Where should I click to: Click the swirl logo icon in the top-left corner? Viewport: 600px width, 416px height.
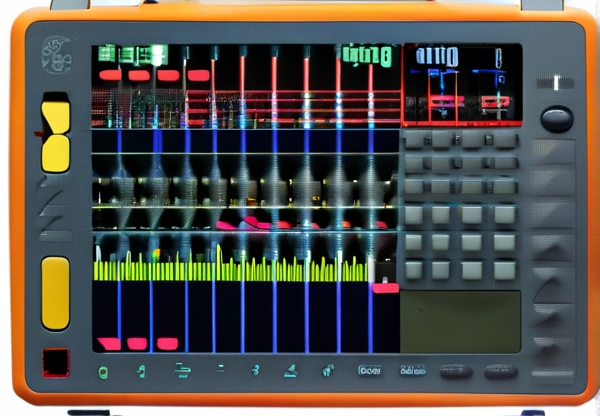pos(56,54)
